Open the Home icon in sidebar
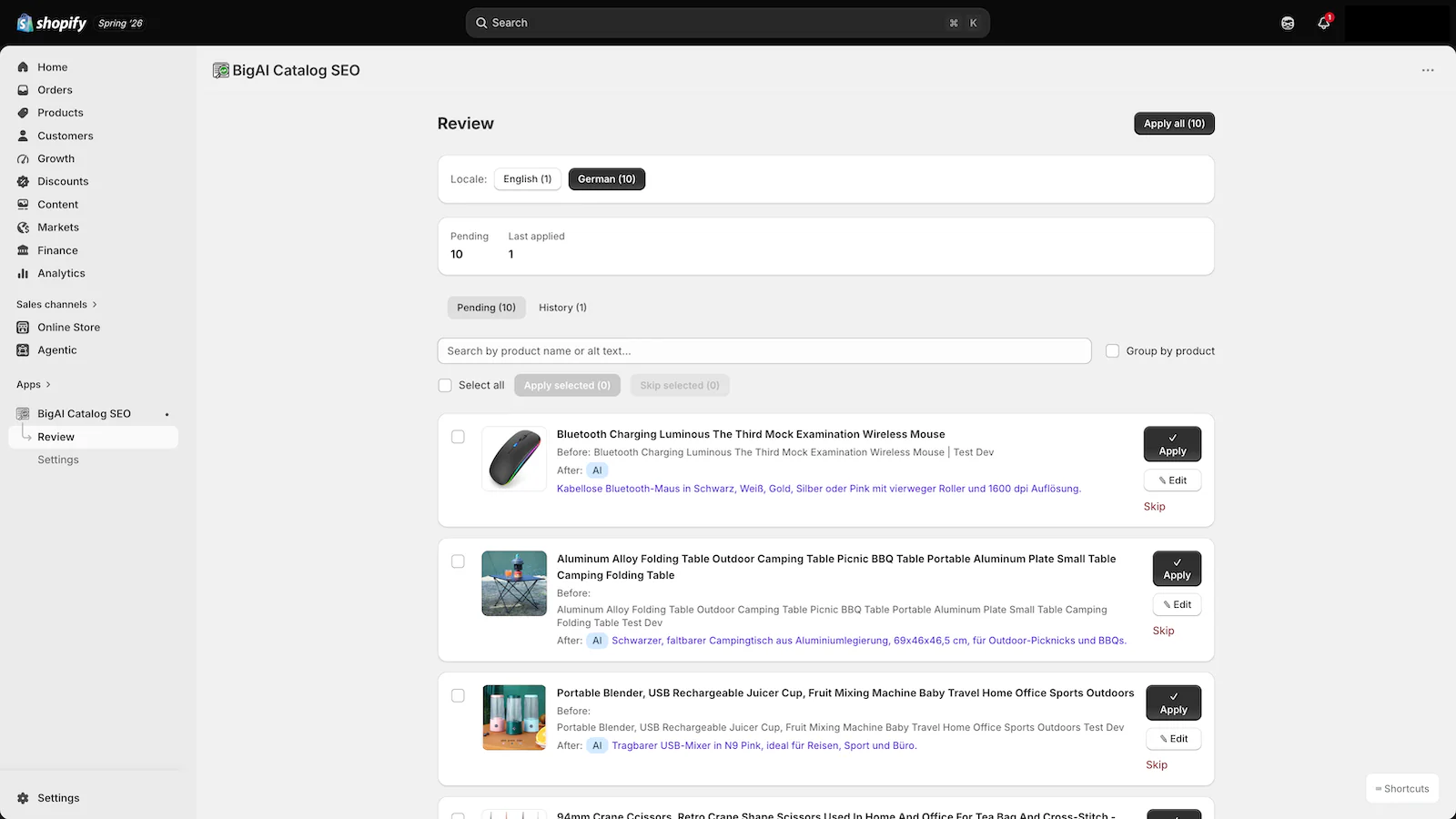 23,67
